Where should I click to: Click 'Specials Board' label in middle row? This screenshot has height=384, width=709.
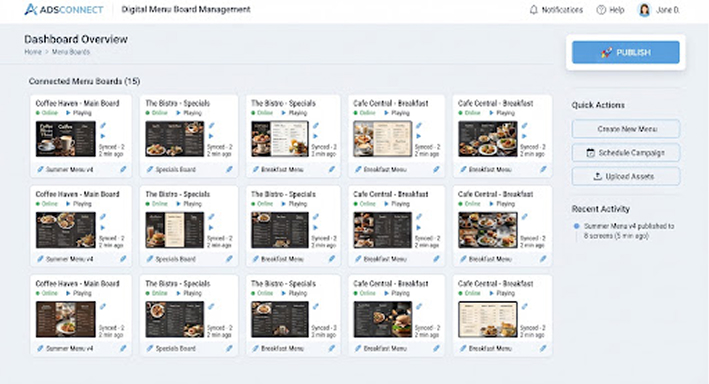175,259
